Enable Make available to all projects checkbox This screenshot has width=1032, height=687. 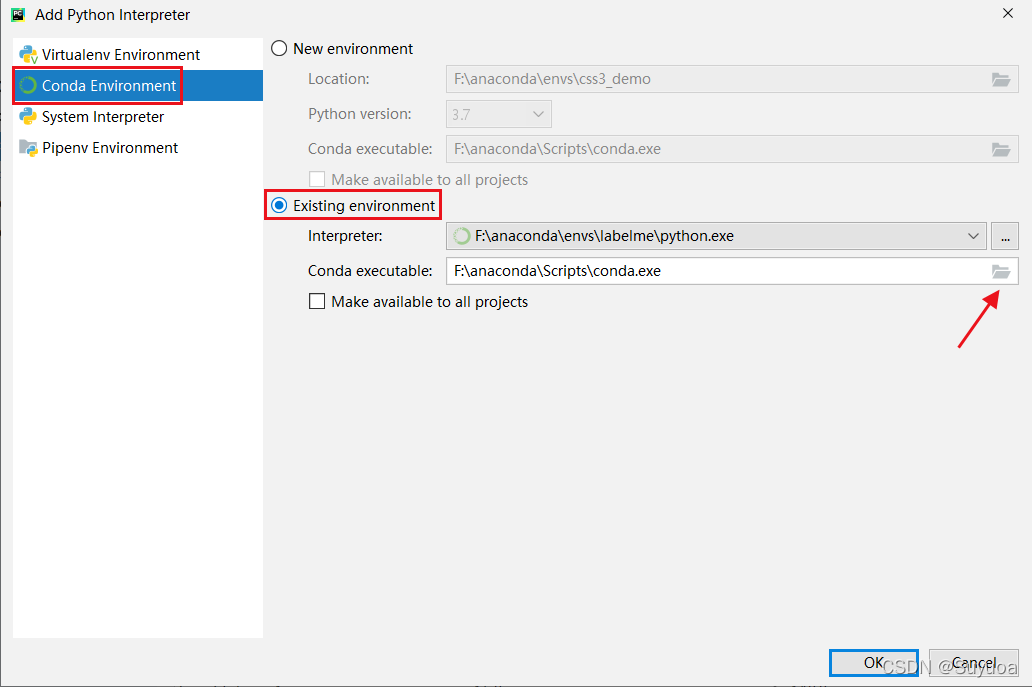coord(317,301)
